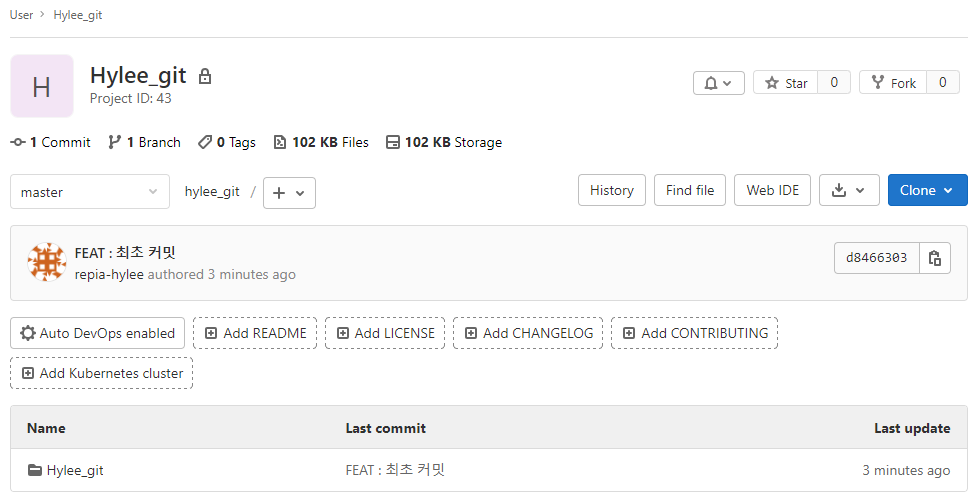Go to the 1 Commit page
Image resolution: width=973 pixels, height=494 pixels.
51,142
